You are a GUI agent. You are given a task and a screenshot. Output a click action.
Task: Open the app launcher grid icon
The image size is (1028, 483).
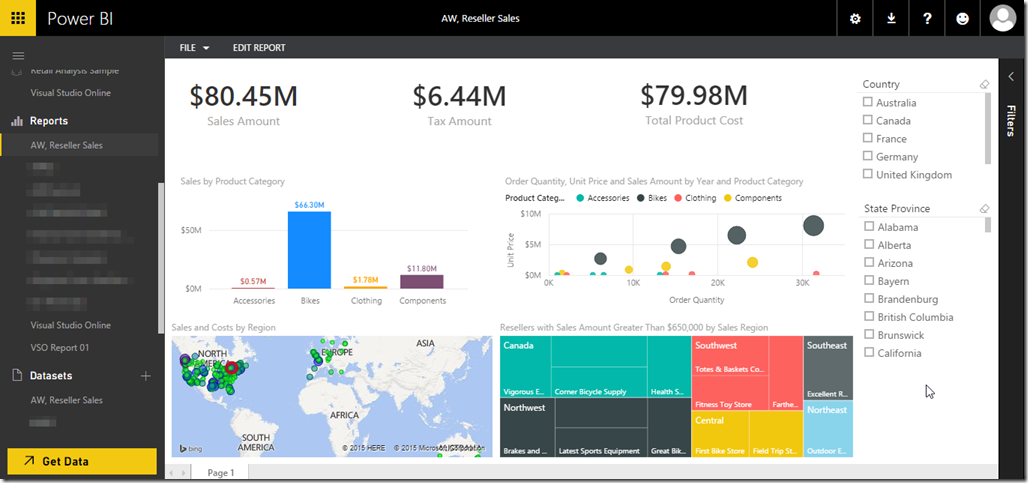pos(18,18)
